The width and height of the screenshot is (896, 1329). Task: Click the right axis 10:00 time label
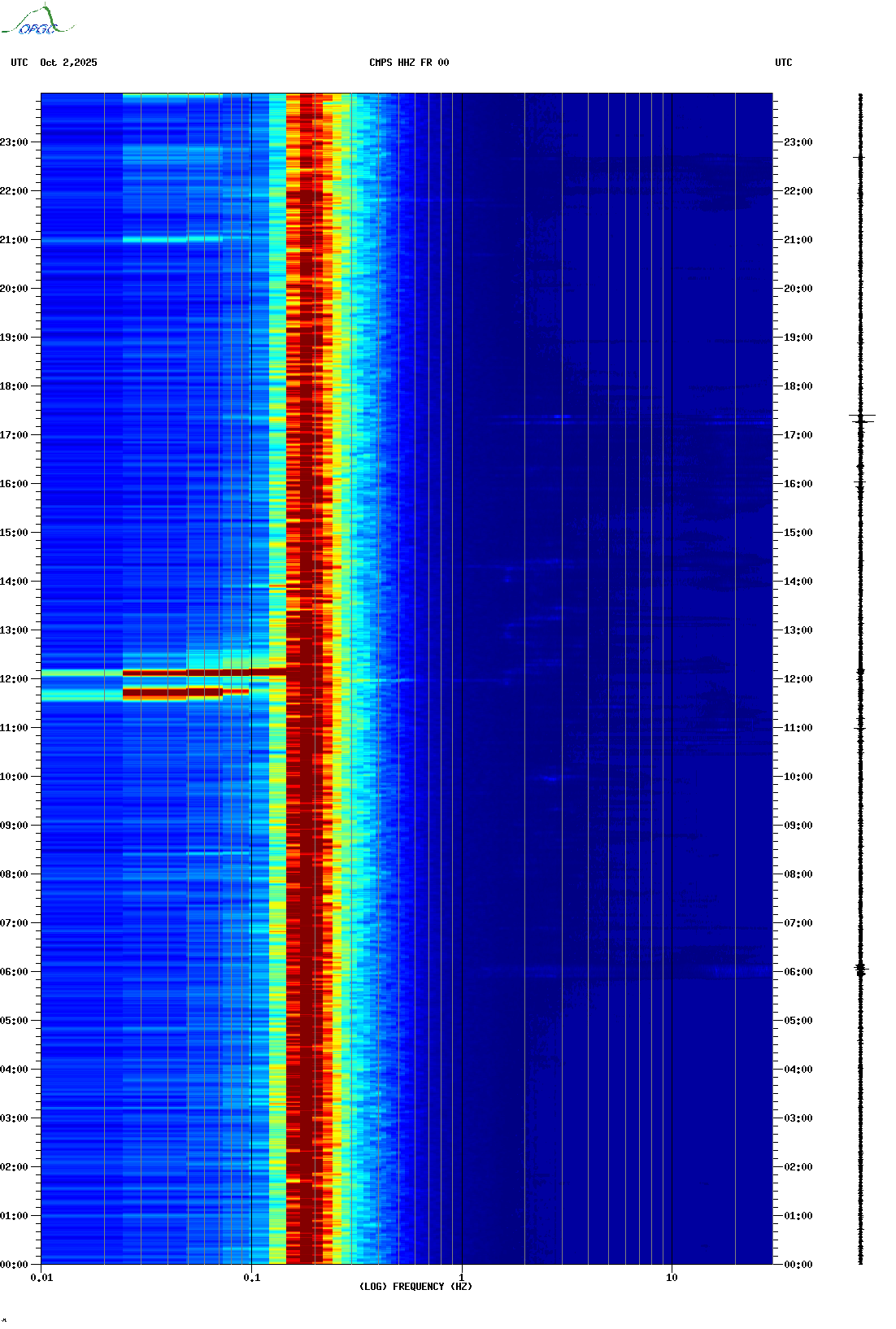click(798, 777)
